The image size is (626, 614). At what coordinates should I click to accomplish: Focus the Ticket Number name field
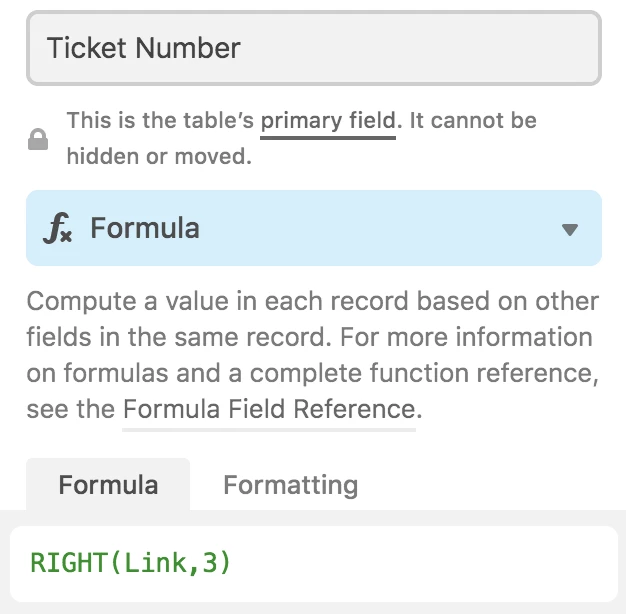pyautogui.click(x=314, y=48)
